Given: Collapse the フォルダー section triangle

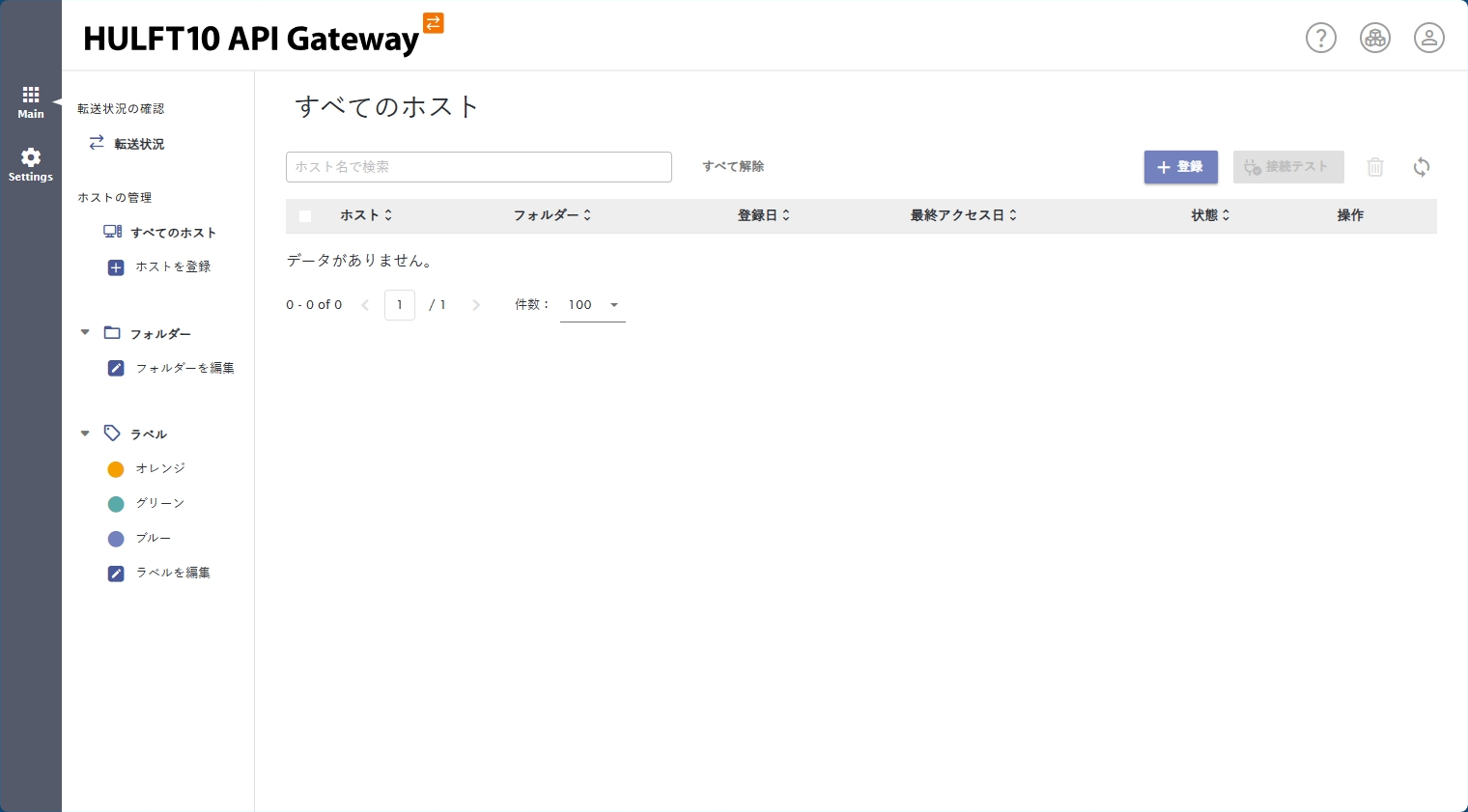Looking at the screenshot, I should click(85, 332).
